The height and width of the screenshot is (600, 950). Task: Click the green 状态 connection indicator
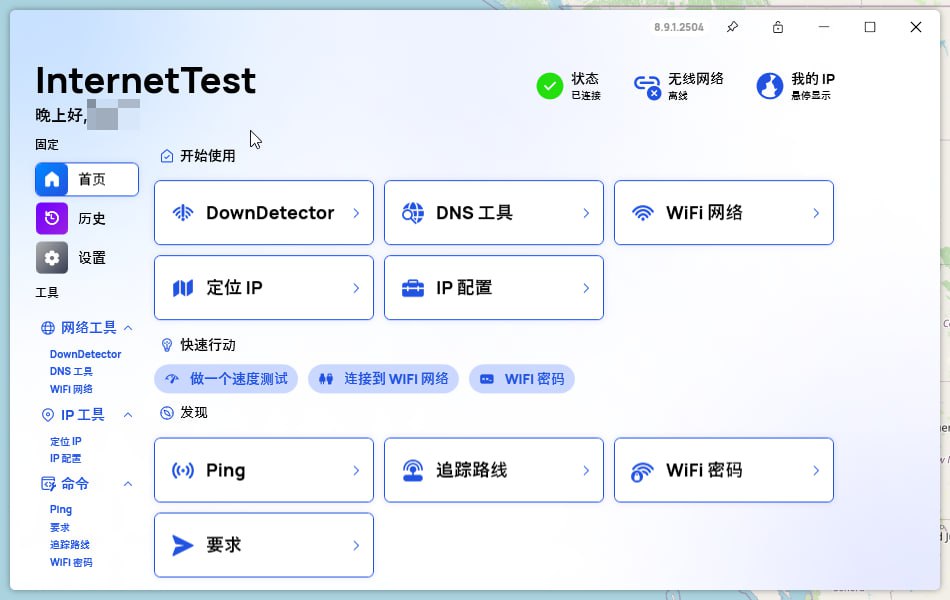pos(550,86)
